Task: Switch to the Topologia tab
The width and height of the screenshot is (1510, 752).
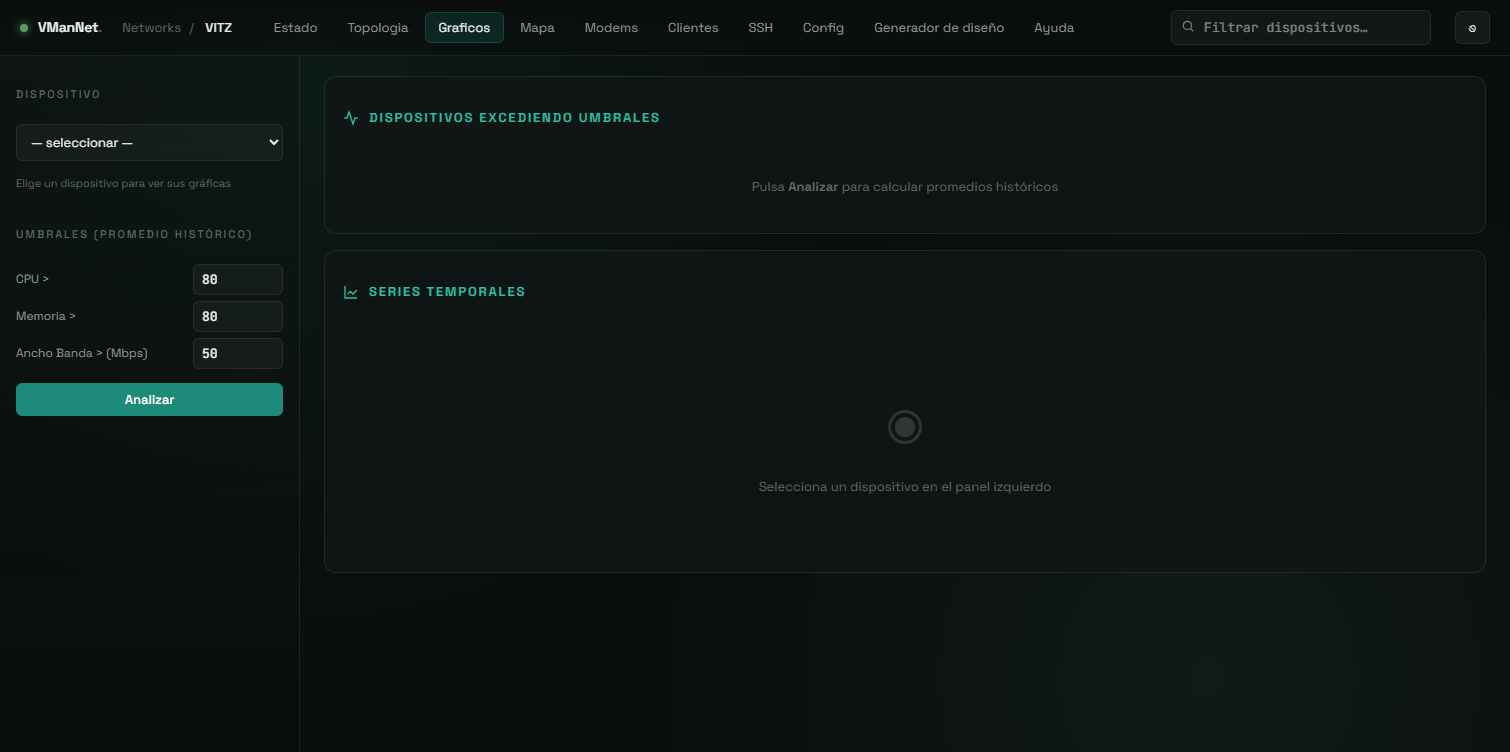Action: [378, 28]
